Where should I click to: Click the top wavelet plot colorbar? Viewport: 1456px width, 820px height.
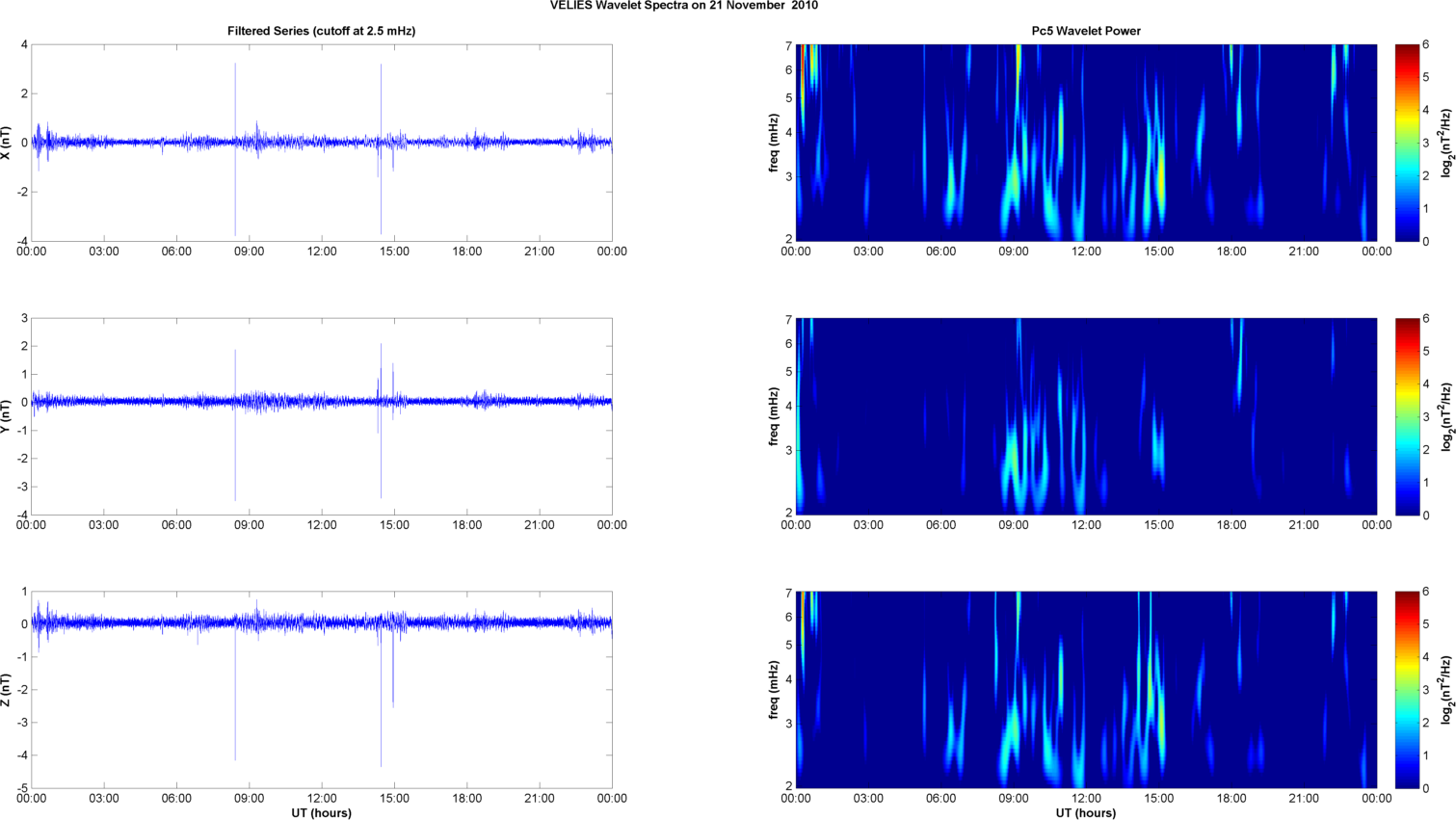tap(1407, 143)
